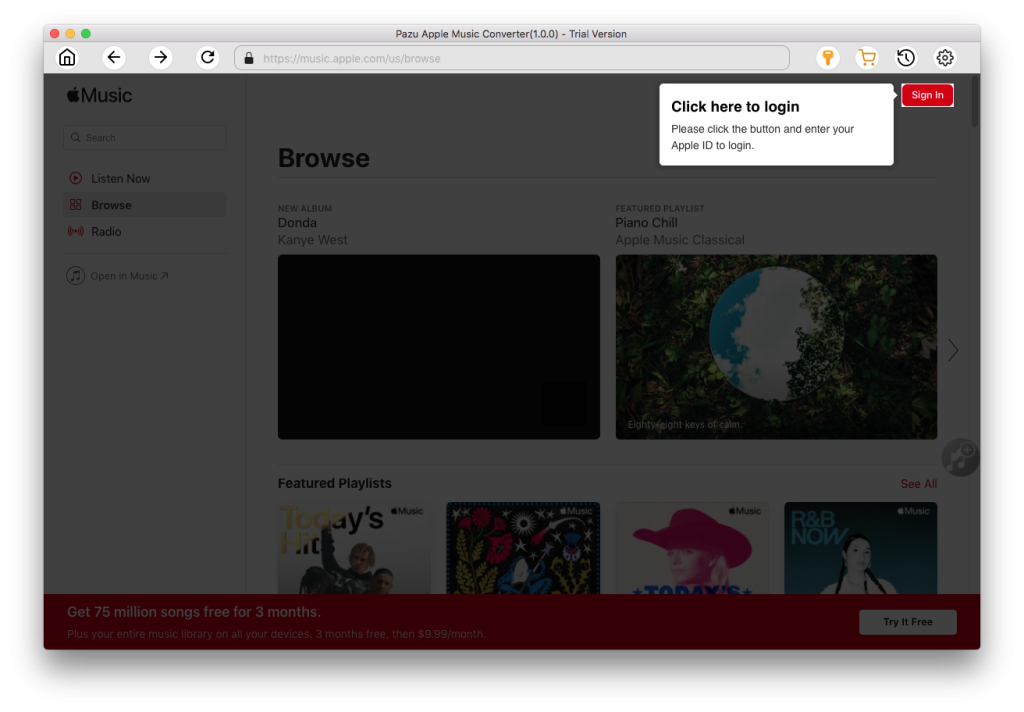This screenshot has height=712, width=1024.
Task: Click the floating add-music disc button
Action: pos(960,458)
